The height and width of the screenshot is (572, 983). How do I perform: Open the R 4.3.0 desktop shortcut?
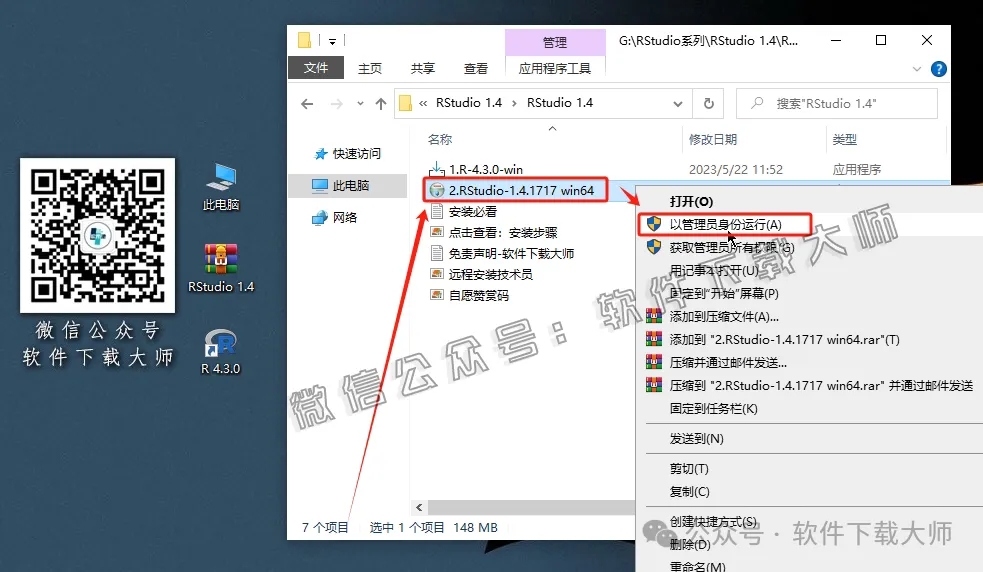point(221,352)
